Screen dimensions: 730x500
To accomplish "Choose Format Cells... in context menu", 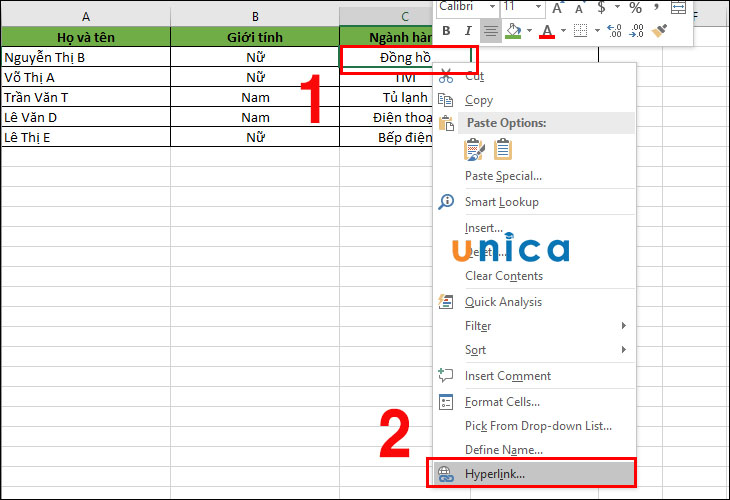I will click(503, 402).
